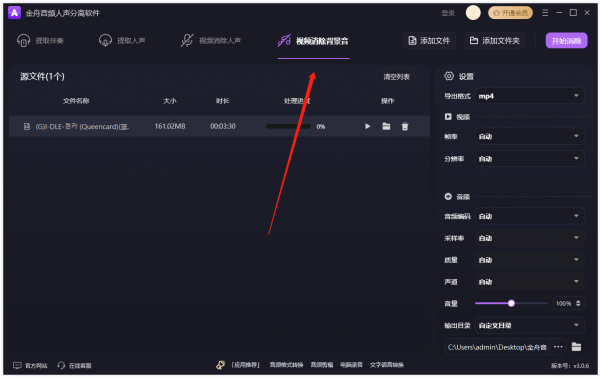
Task: Click the 添加文件夹 button
Action: (495, 41)
